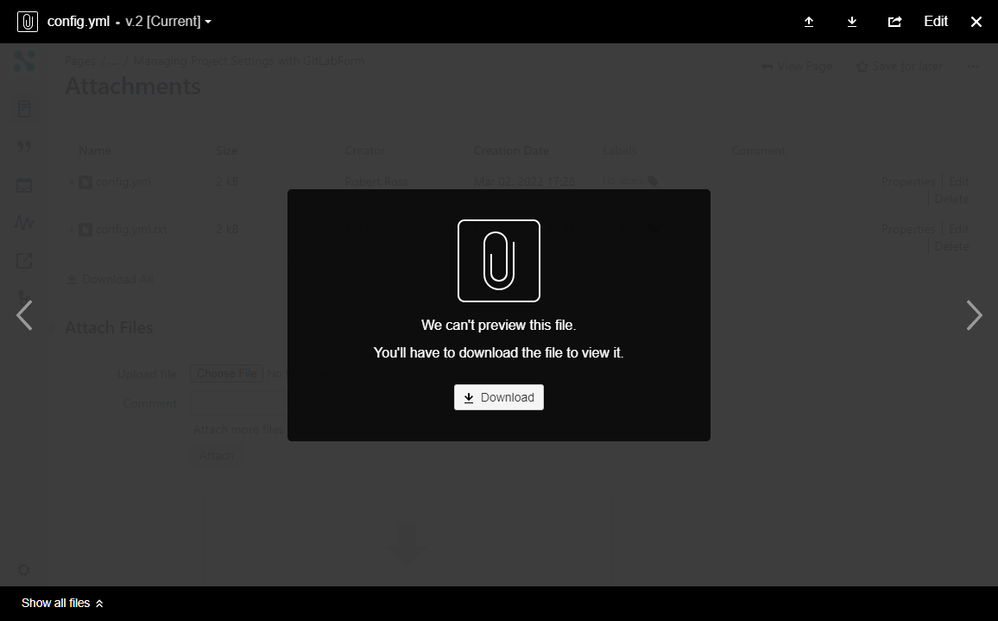Click the large paperclip icon
This screenshot has width=998, height=621.
pyautogui.click(x=498, y=261)
